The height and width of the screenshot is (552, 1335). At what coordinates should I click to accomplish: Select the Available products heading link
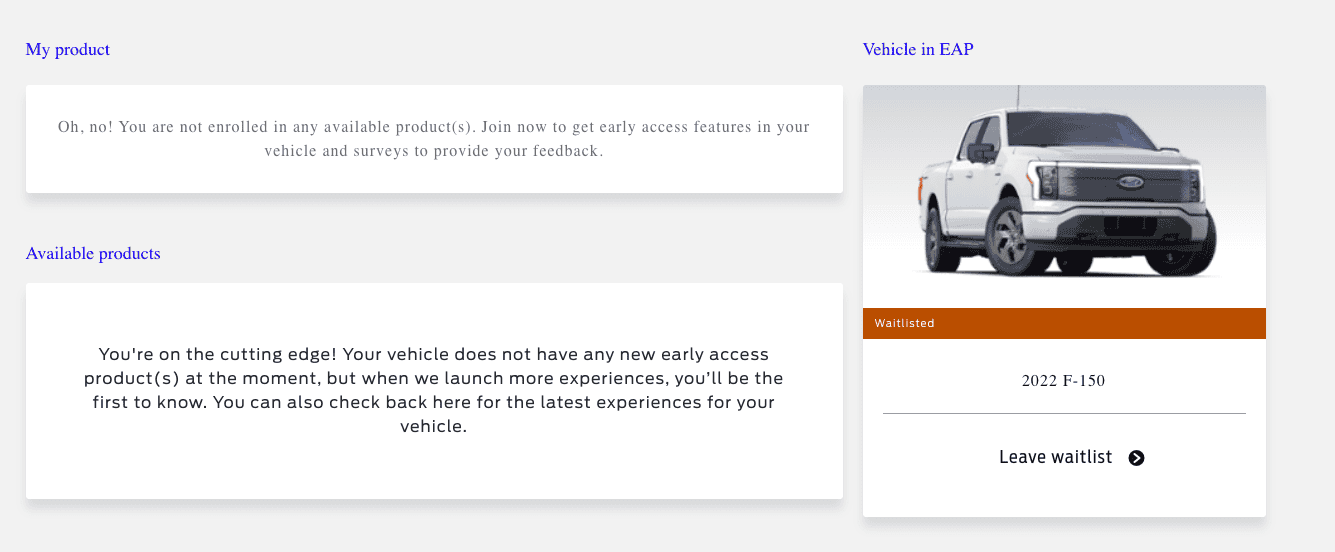[x=93, y=253]
